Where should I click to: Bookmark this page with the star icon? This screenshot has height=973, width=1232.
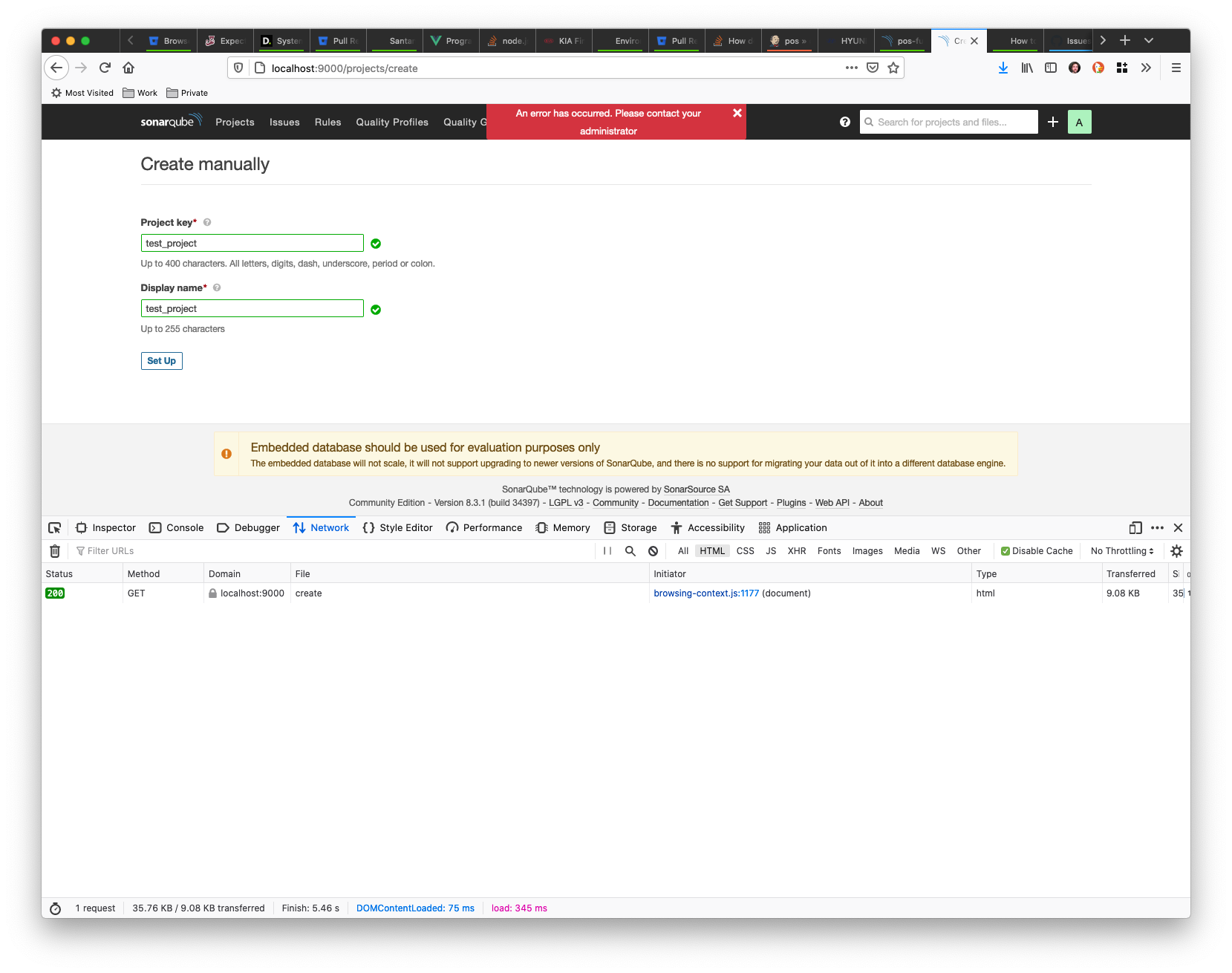[893, 68]
